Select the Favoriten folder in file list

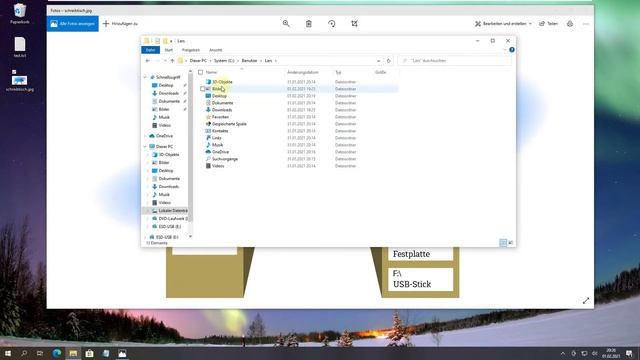coord(220,117)
